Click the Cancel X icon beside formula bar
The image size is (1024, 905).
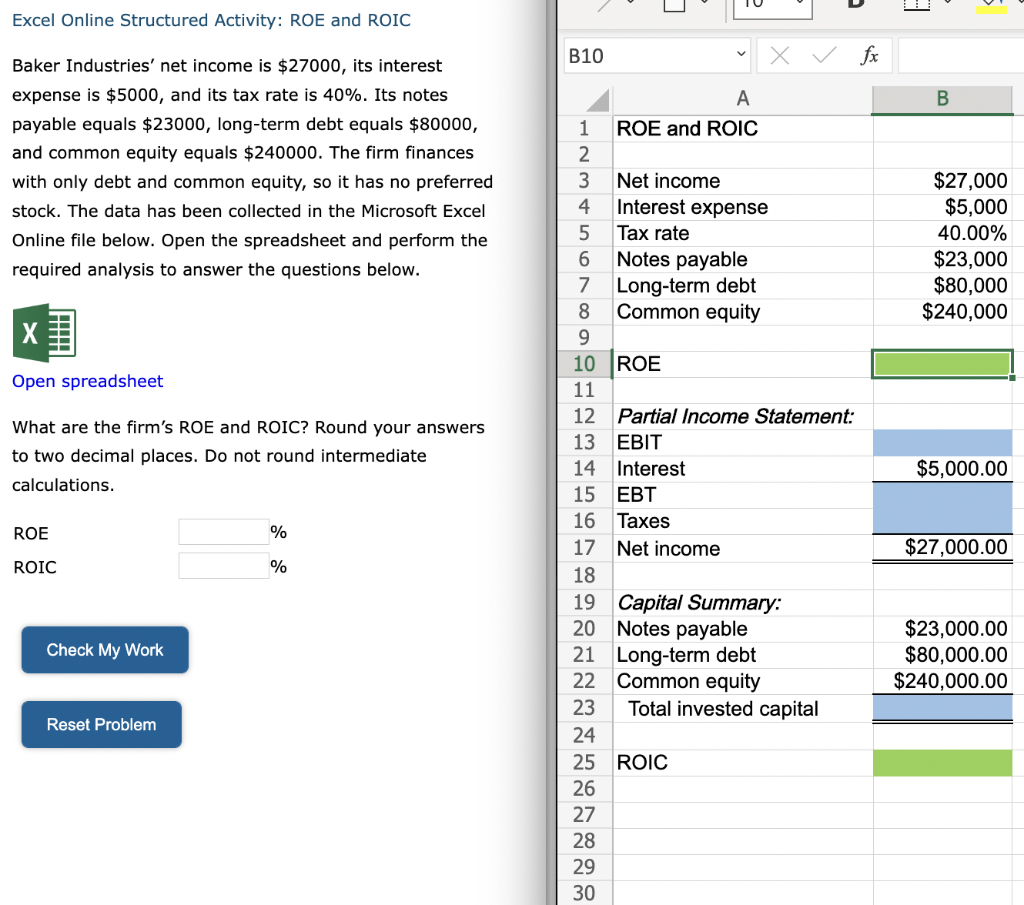pos(779,56)
